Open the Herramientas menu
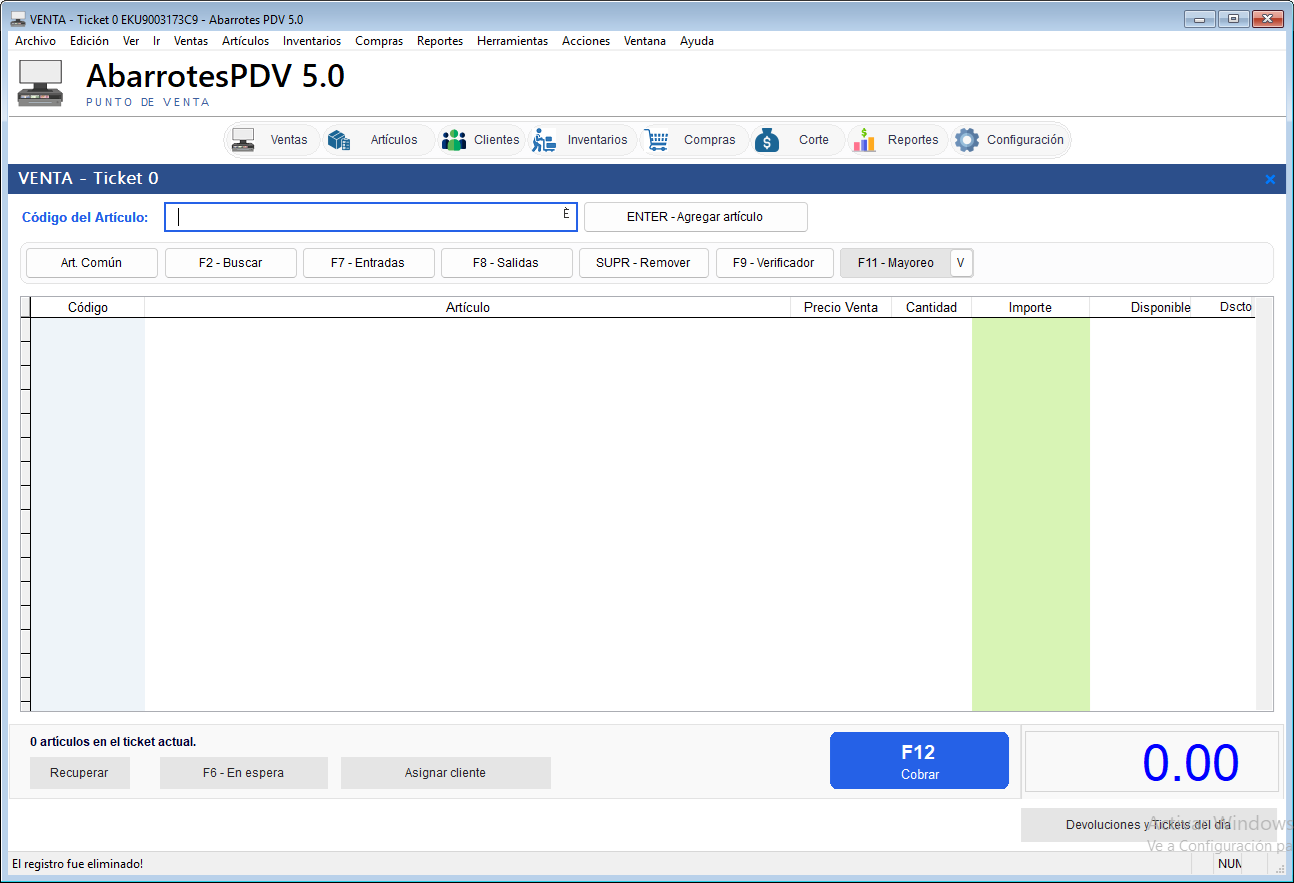This screenshot has width=1294, height=883. click(x=512, y=41)
